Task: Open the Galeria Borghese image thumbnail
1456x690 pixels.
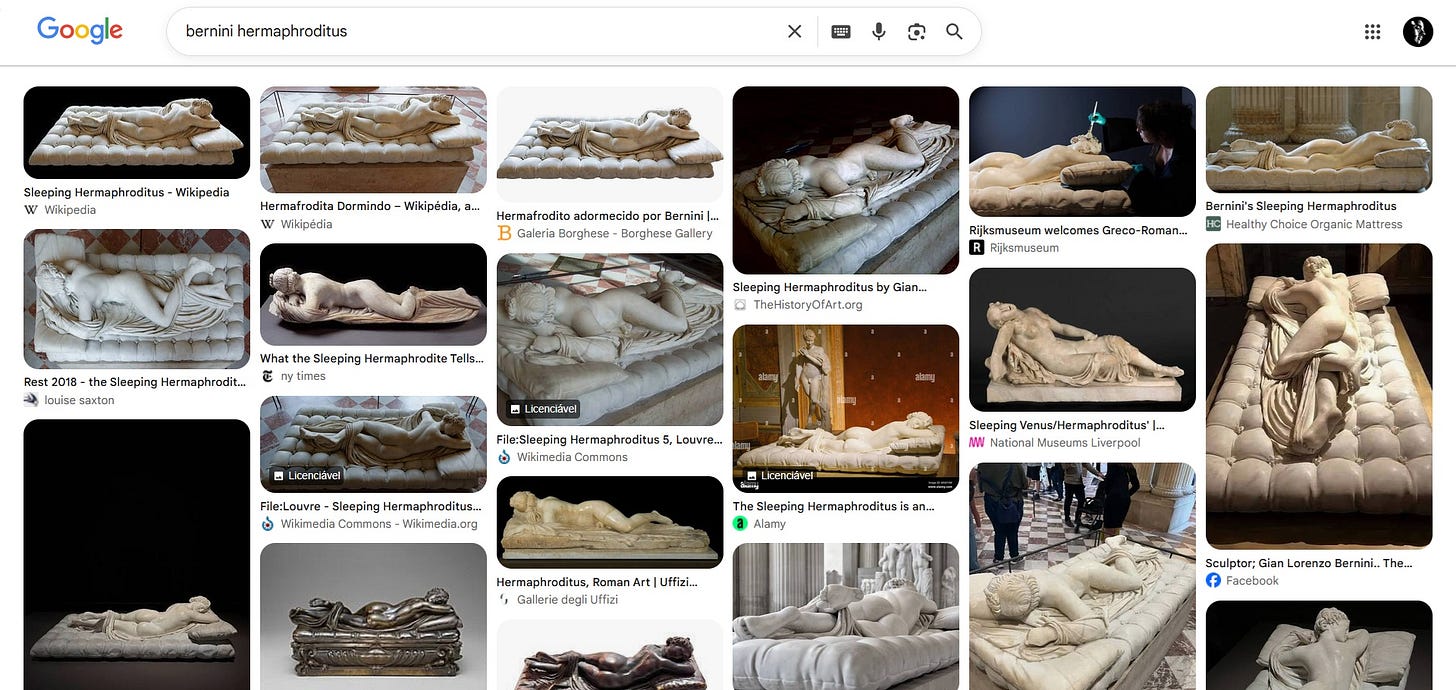Action: [610, 144]
